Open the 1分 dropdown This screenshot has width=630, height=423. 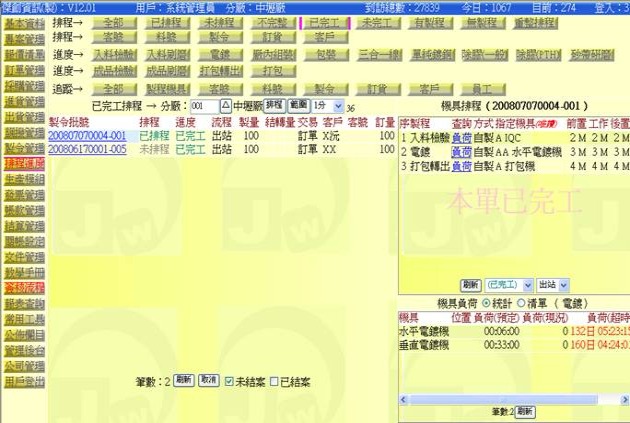[327, 105]
